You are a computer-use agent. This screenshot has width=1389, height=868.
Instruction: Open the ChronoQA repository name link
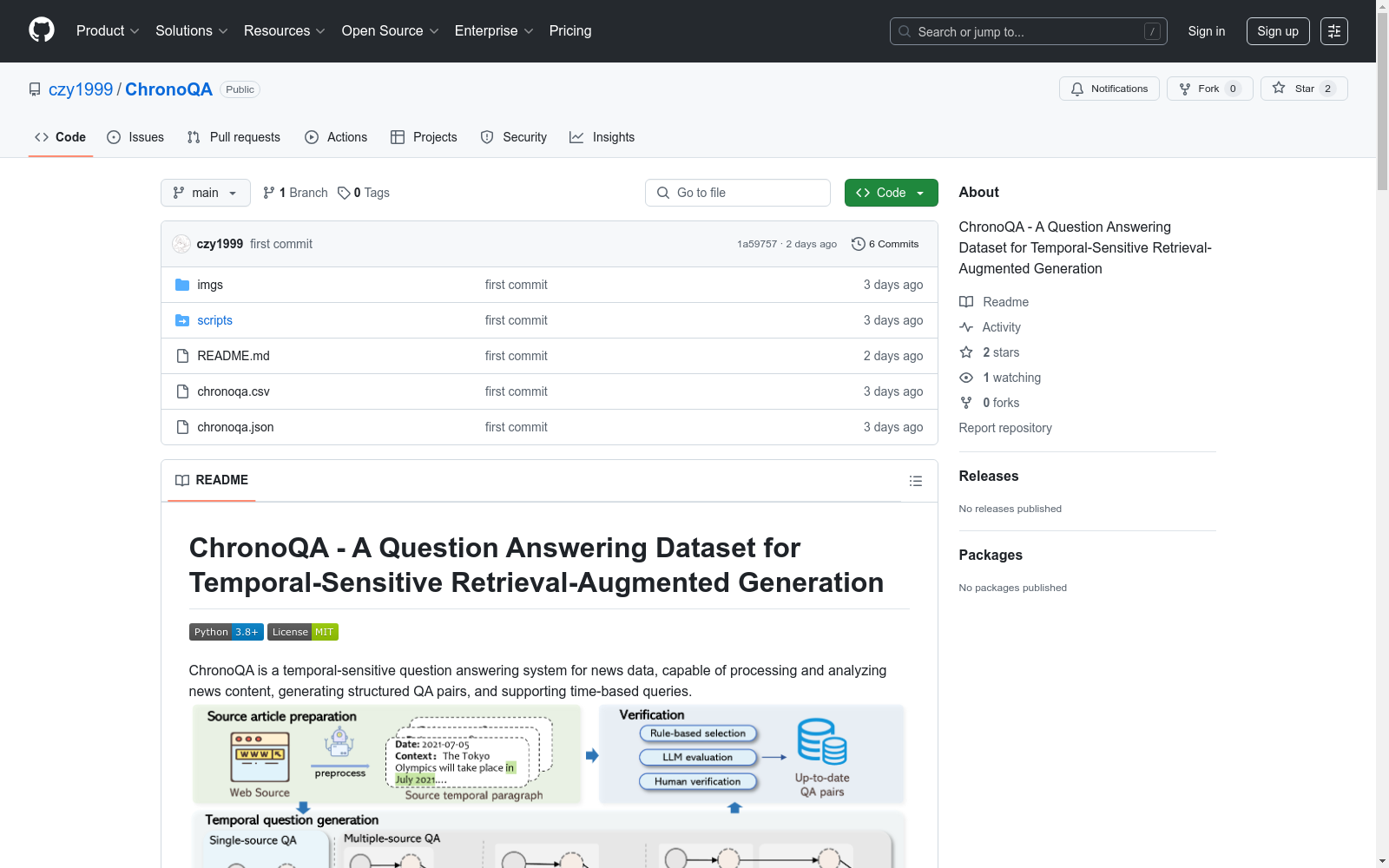(x=169, y=89)
